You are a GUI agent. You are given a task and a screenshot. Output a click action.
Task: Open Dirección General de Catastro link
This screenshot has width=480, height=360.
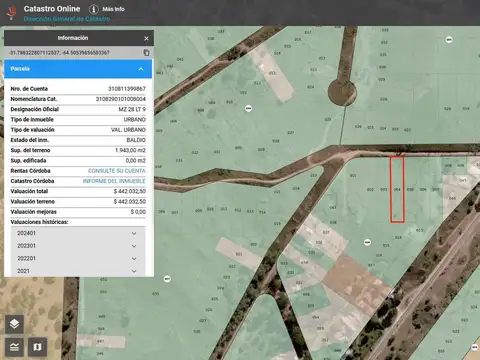67,19
